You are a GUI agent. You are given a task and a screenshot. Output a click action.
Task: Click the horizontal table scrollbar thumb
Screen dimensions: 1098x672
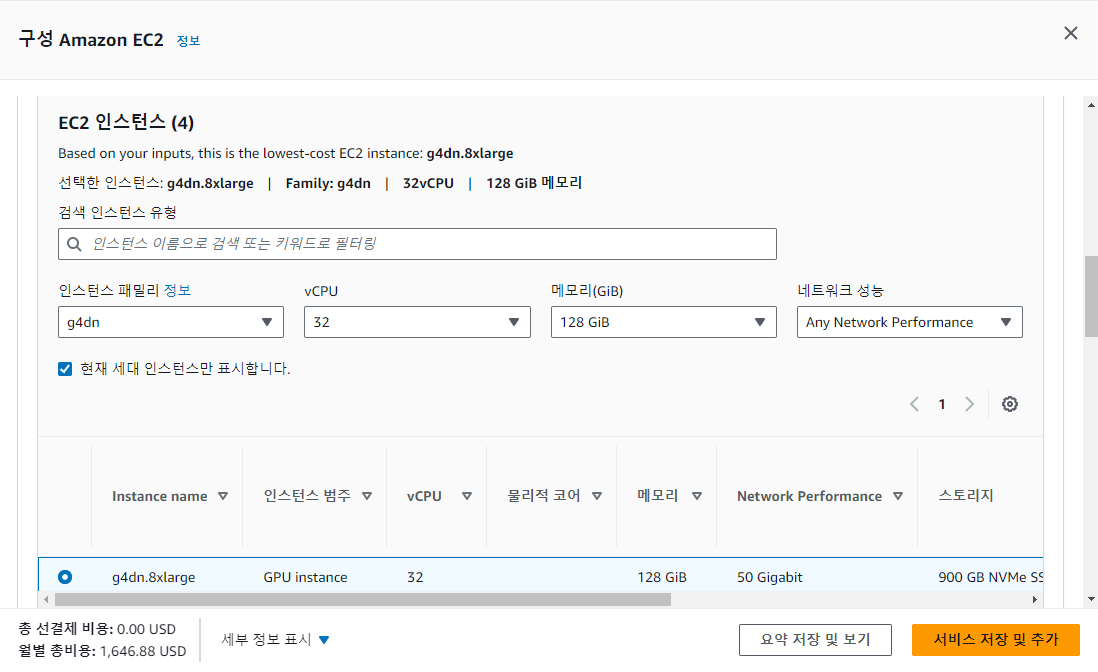[363, 599]
